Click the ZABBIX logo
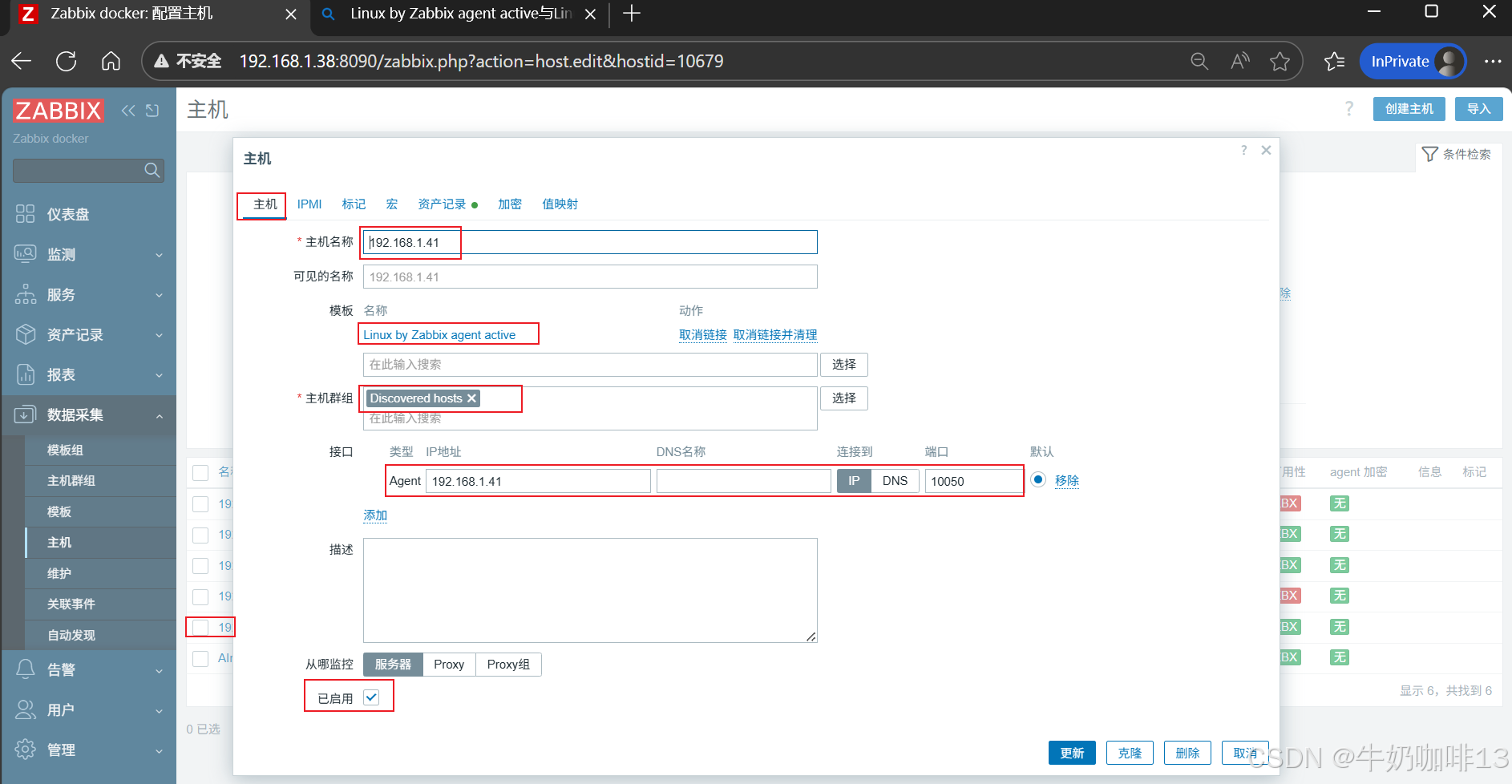The width and height of the screenshot is (1512, 784). click(58, 111)
